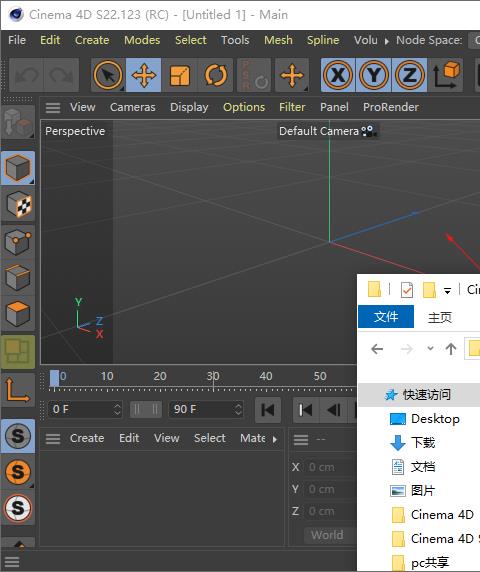The image size is (480, 572).
Task: Click the 90 F end frame field
Action: pyautogui.click(x=206, y=409)
